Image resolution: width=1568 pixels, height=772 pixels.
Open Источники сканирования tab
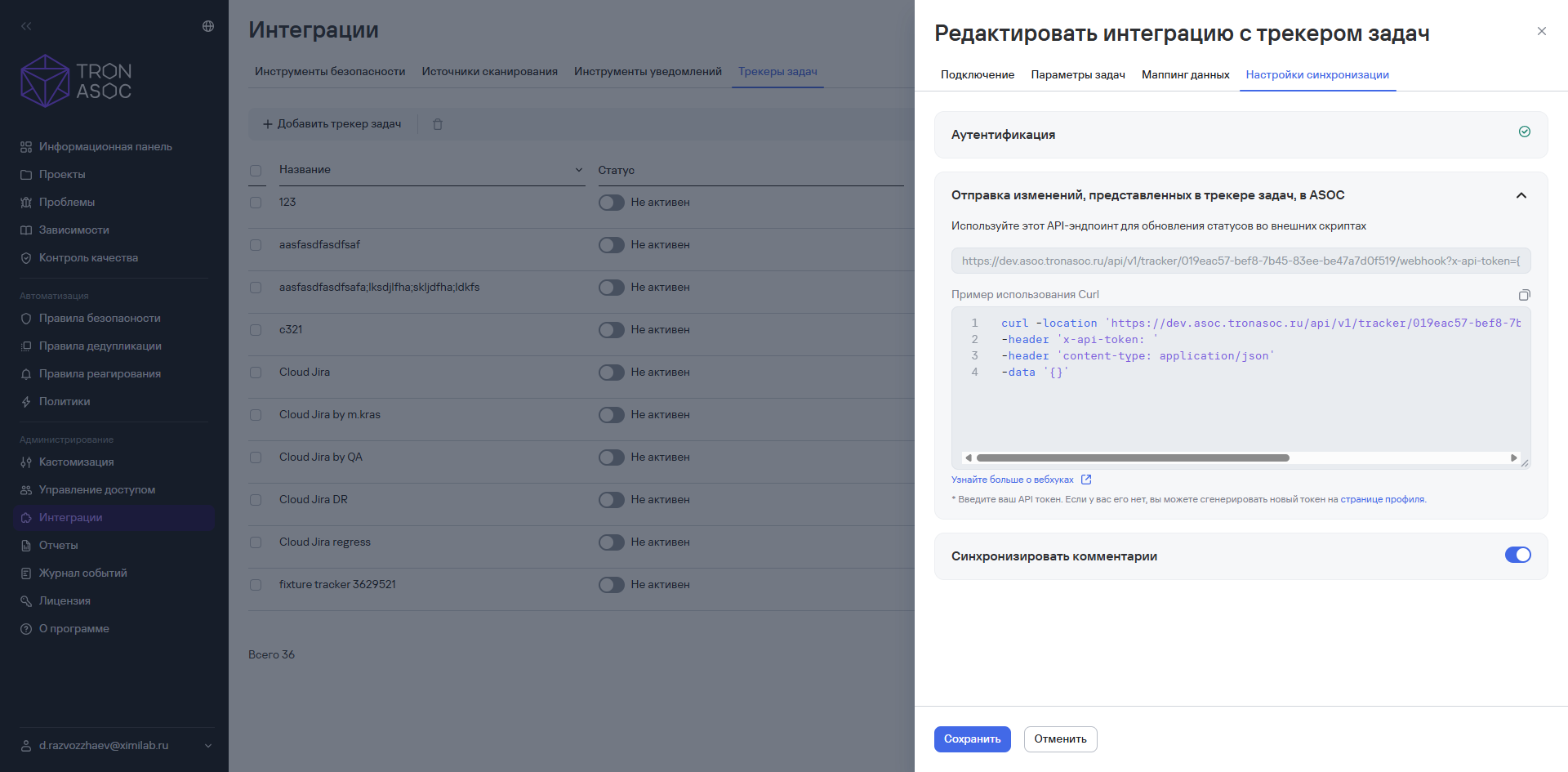point(490,72)
